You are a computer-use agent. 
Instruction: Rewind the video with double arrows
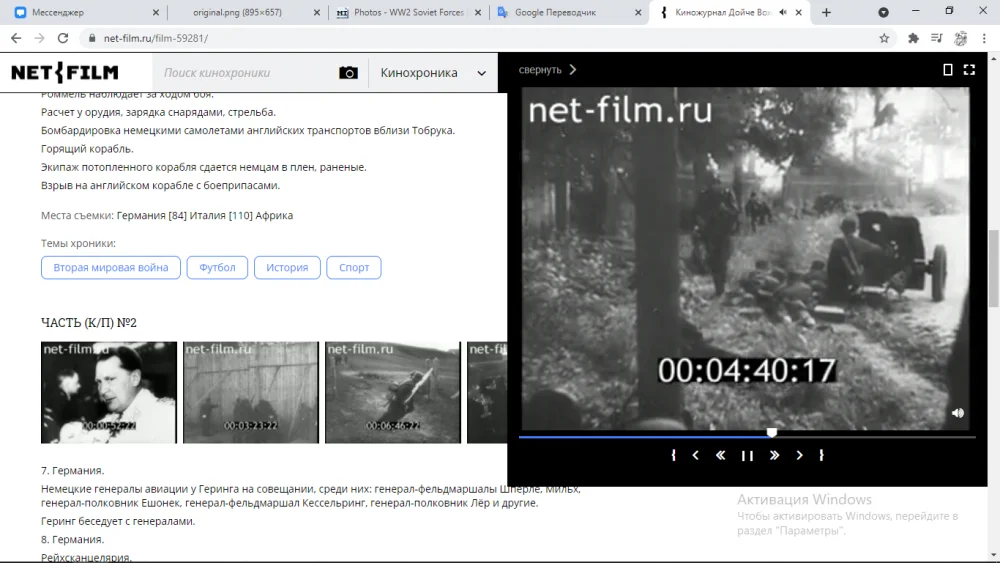(721, 455)
